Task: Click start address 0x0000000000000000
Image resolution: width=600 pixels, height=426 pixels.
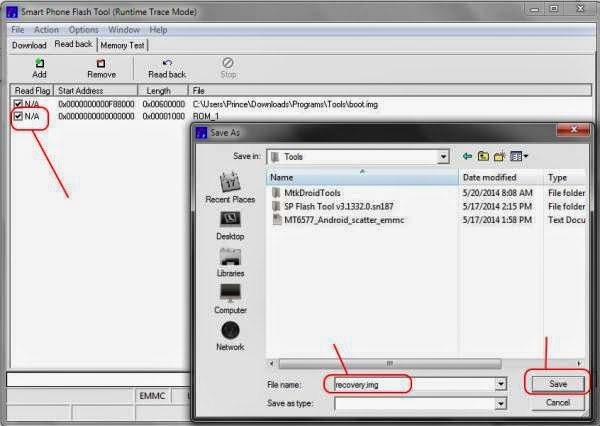Action: (96, 116)
